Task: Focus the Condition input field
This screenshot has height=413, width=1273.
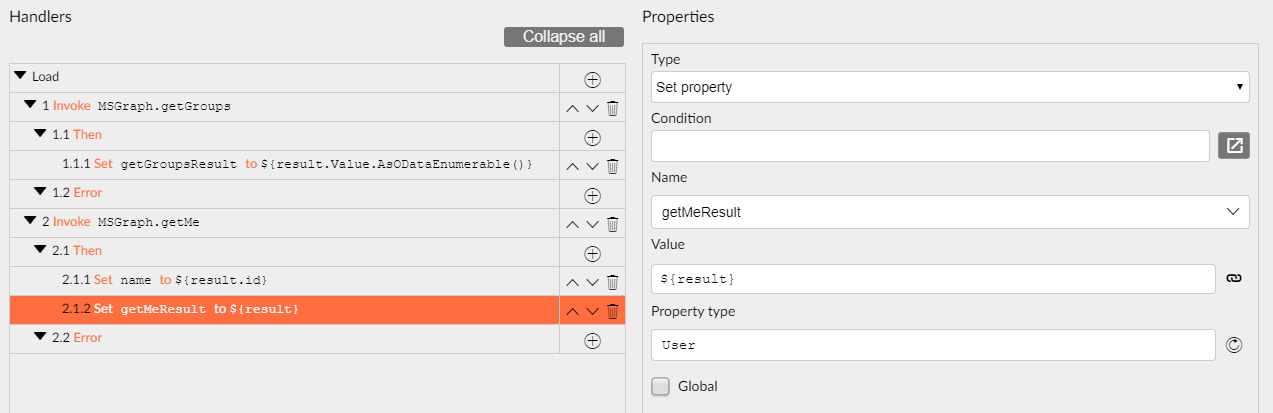Action: (930, 146)
